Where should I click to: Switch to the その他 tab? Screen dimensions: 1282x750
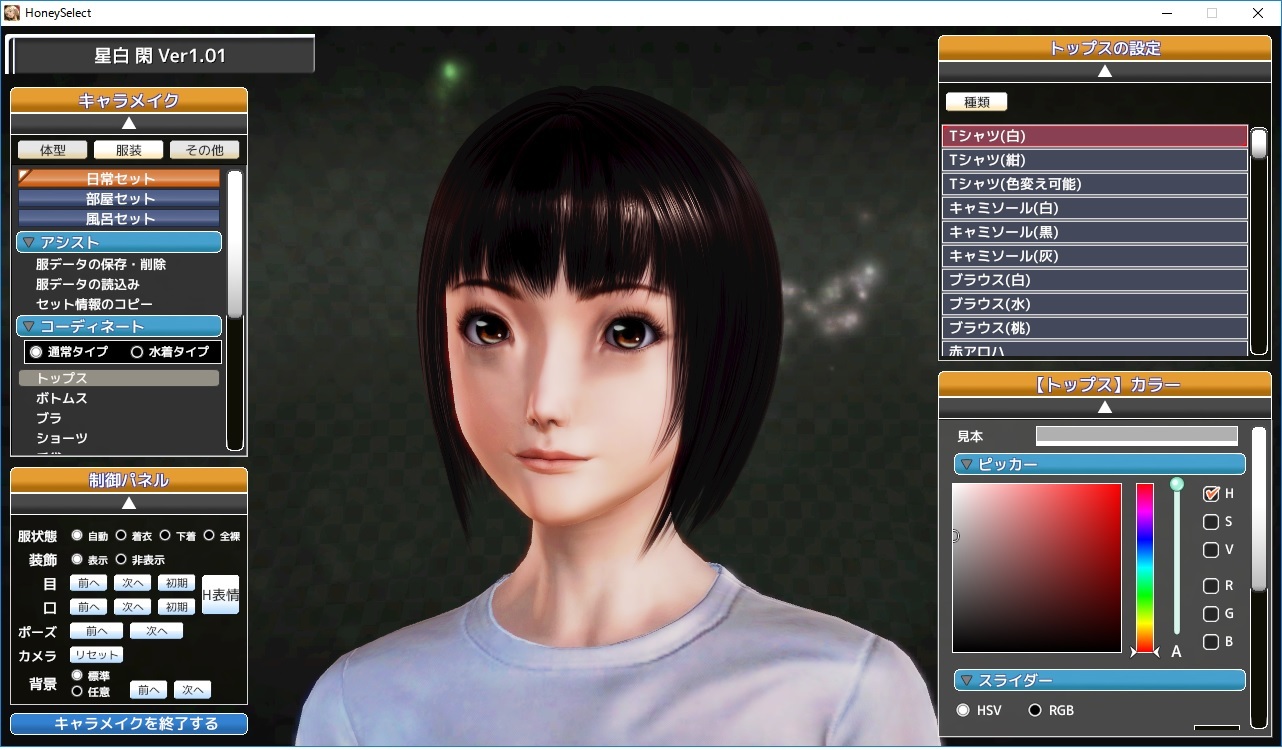(204, 150)
